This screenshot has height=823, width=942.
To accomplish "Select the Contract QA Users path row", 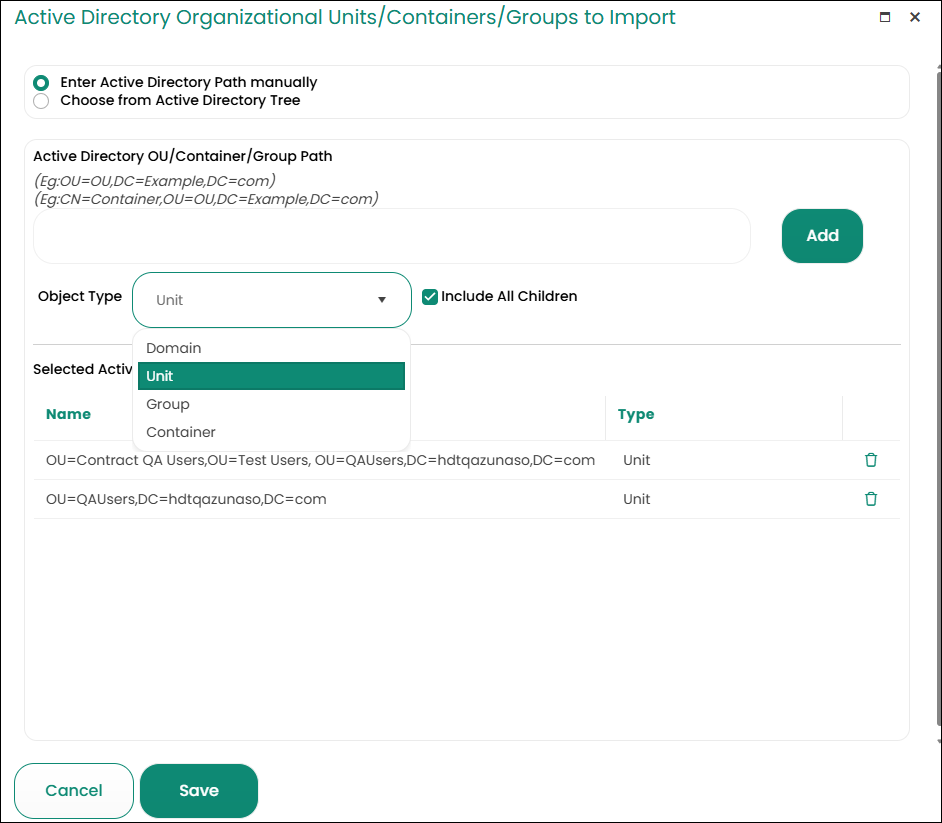I will (x=320, y=460).
